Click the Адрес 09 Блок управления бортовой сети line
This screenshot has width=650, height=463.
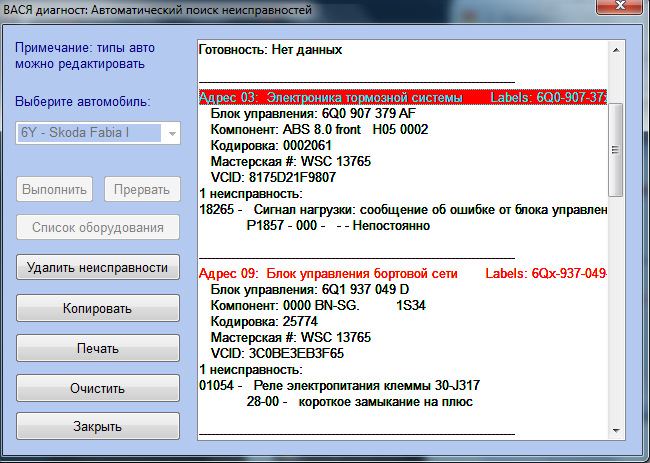(403, 274)
